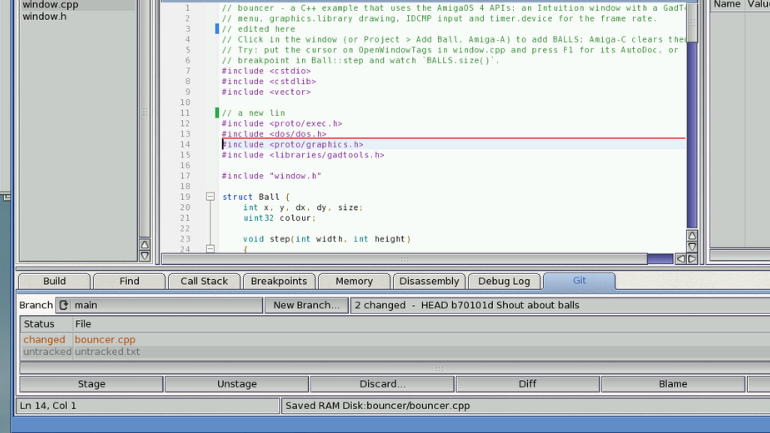Open the Build tab
The image size is (770, 433).
[x=55, y=281]
